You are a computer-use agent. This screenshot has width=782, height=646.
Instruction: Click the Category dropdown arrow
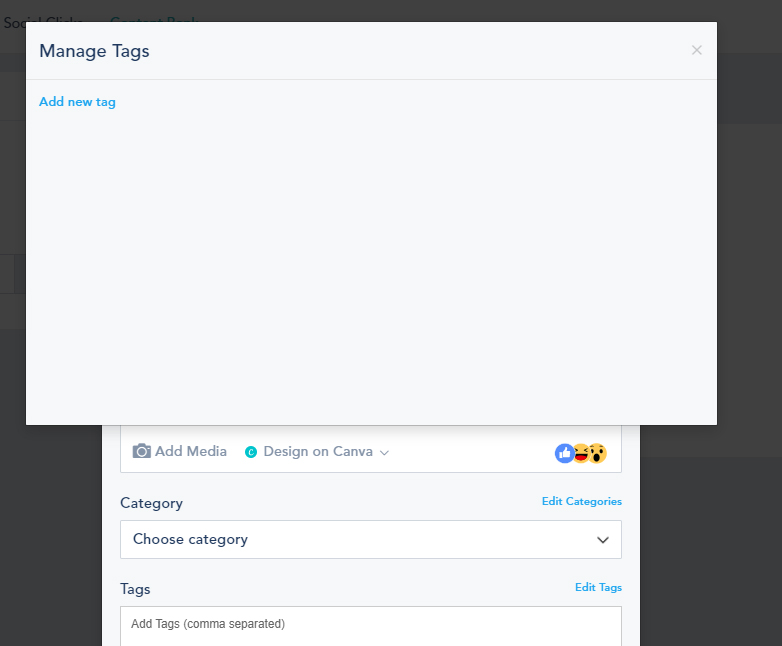[603, 540]
